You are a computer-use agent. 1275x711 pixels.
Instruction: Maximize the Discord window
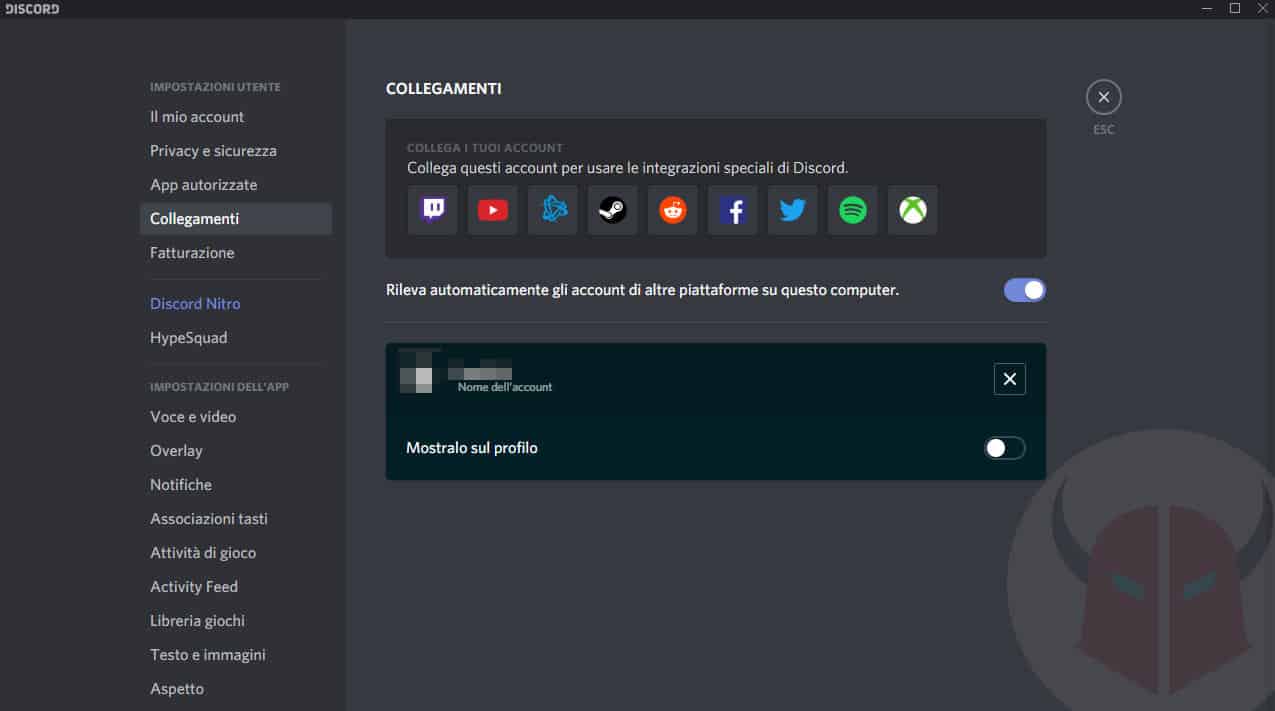point(1235,8)
